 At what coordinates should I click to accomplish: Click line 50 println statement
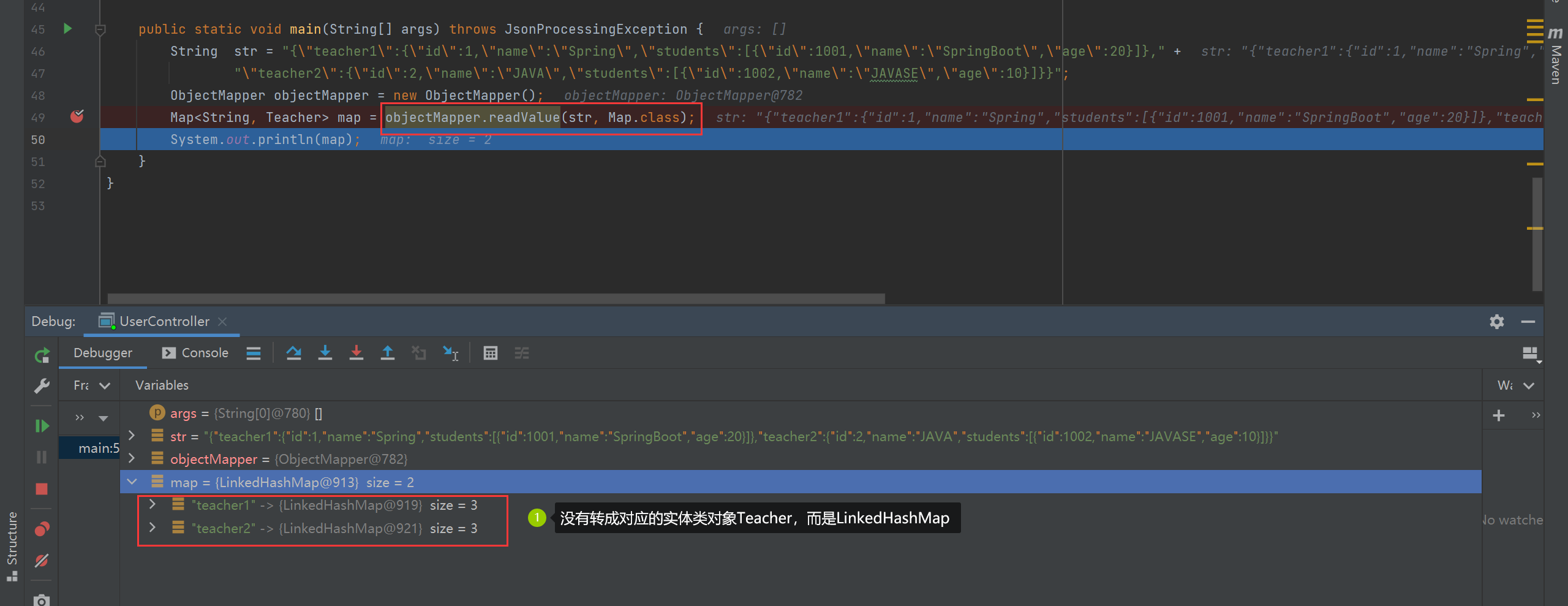pos(265,140)
